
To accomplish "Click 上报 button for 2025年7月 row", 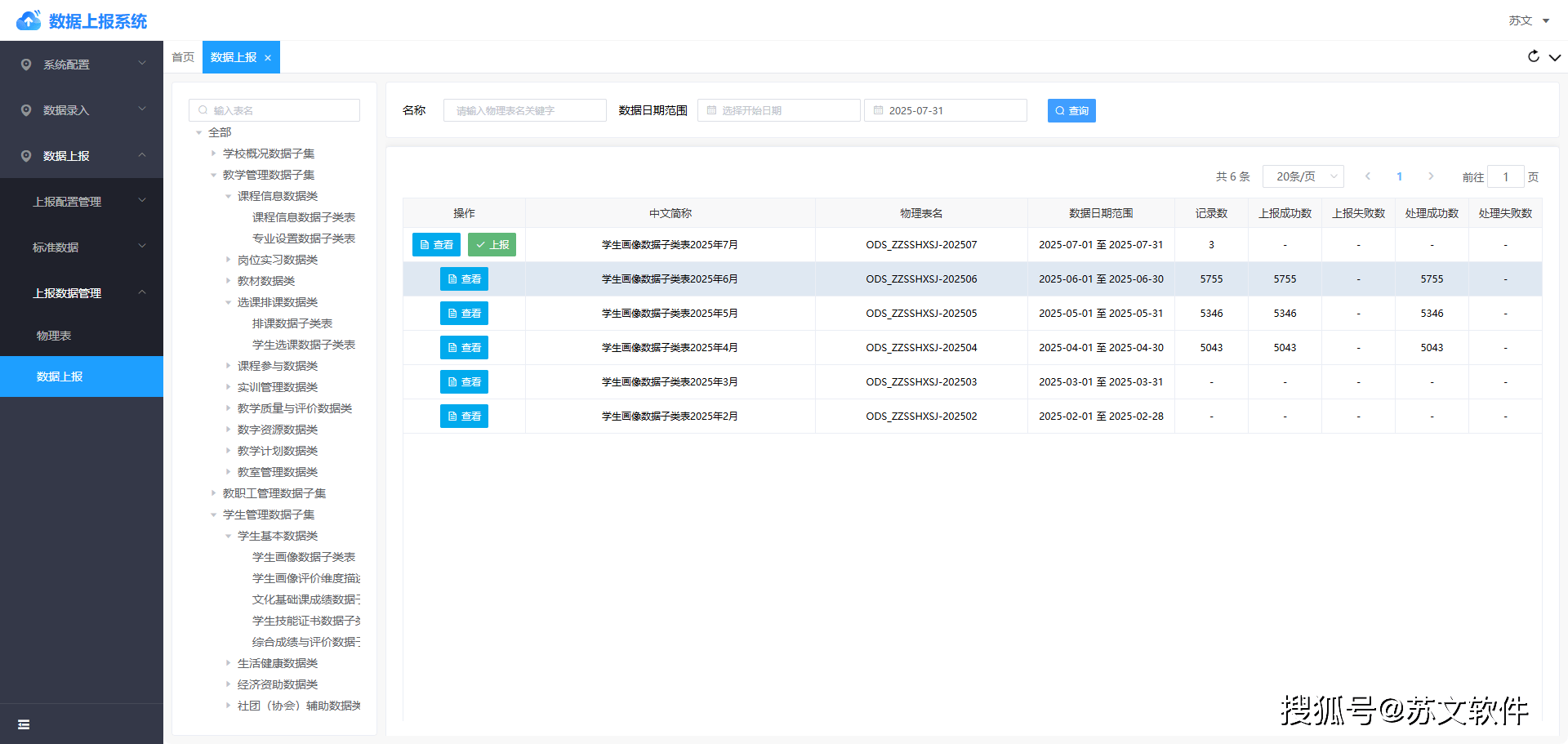I will coord(492,245).
